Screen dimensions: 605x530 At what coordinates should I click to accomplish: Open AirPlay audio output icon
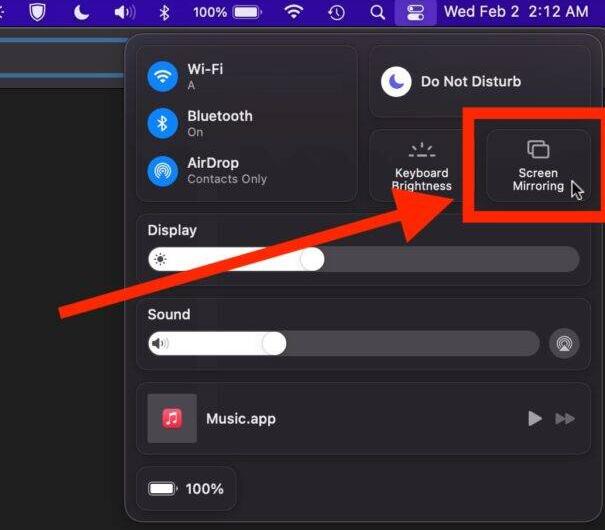coord(564,344)
